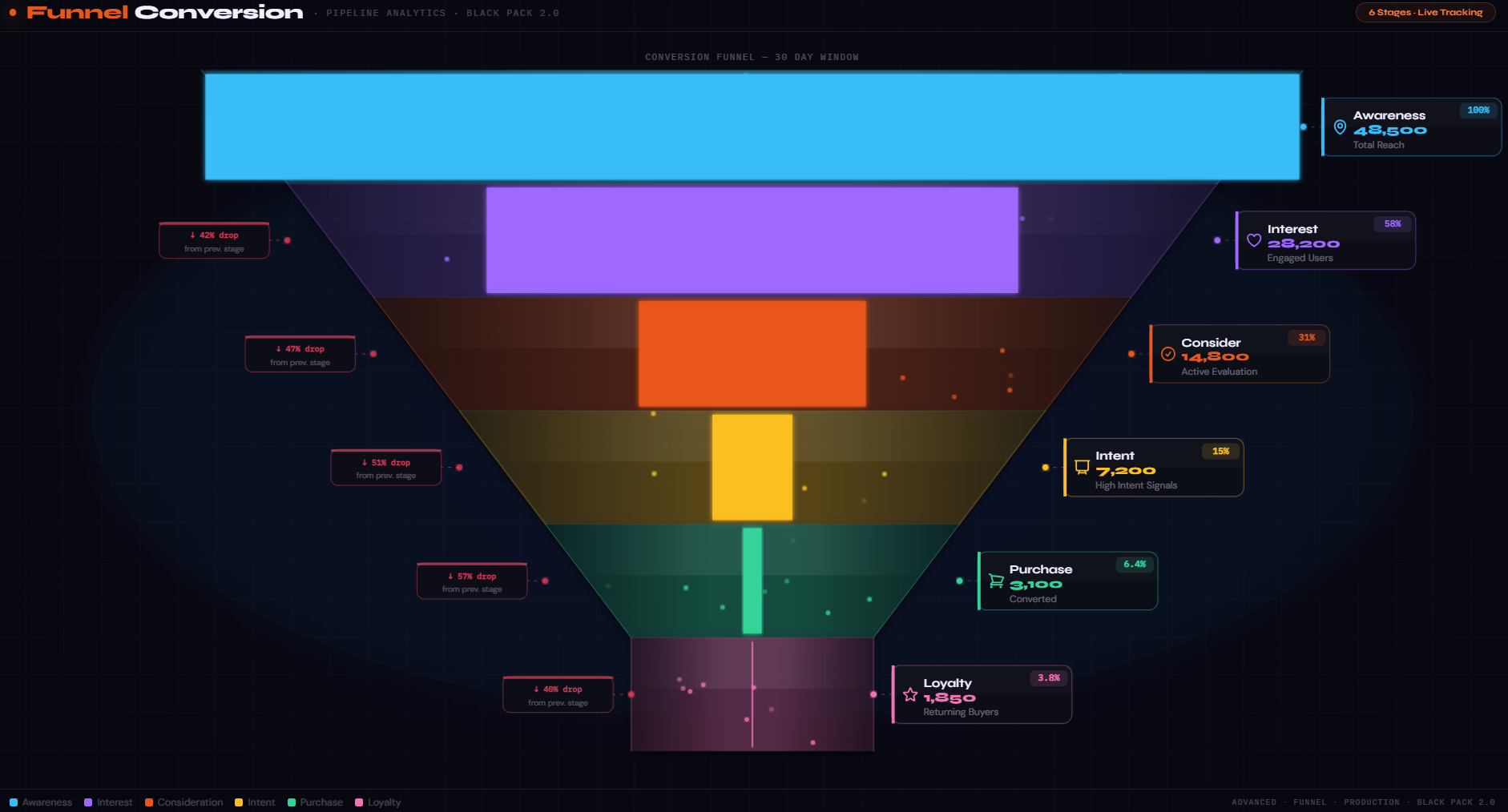Click the star icon on the Loyalty card
Viewport: 1508px width, 812px height.
point(910,693)
